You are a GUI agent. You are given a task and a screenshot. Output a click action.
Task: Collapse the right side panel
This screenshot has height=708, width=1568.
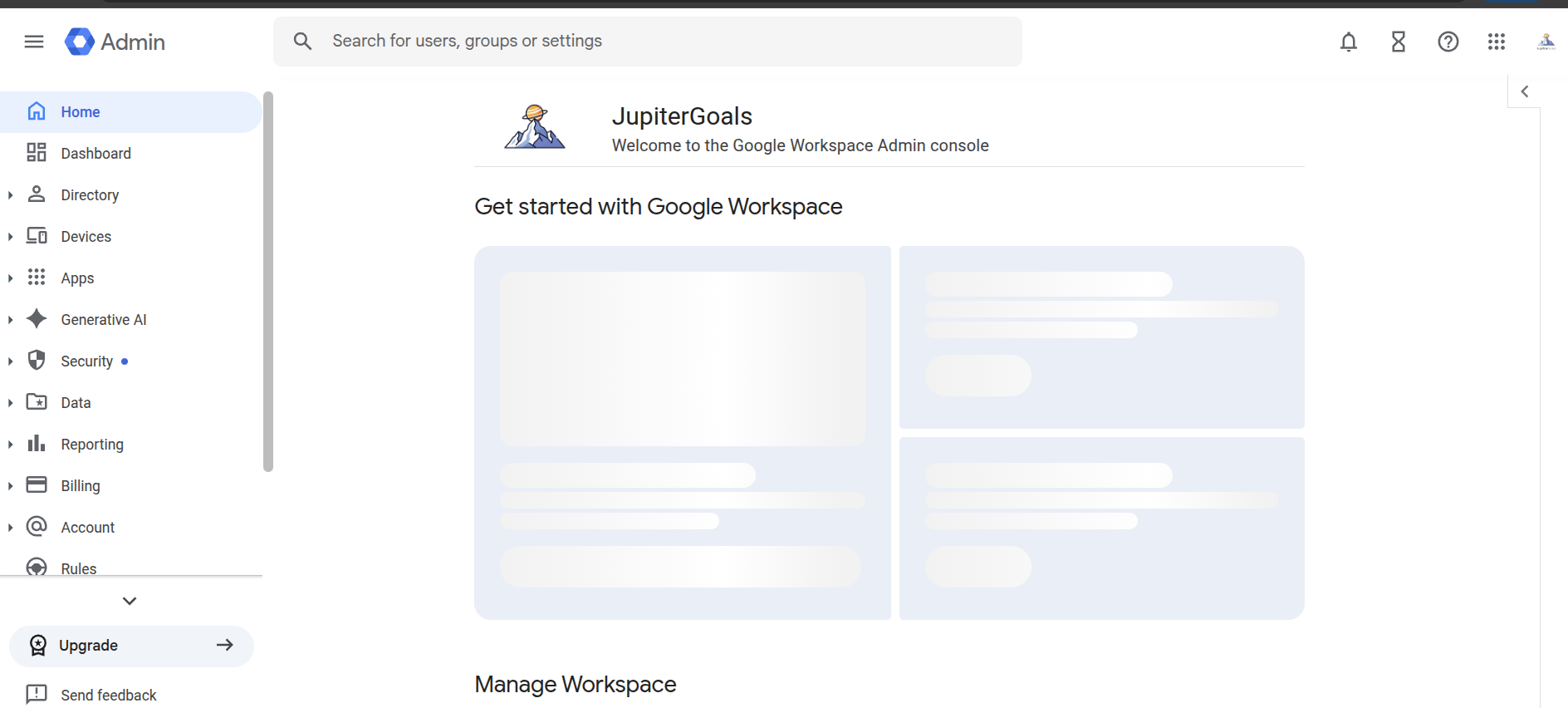click(1524, 91)
